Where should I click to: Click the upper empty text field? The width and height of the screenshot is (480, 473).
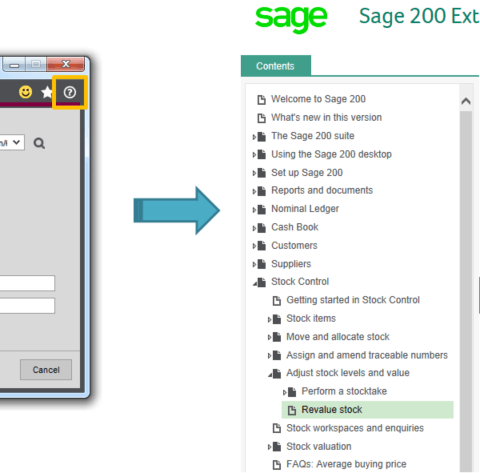[x=27, y=283]
